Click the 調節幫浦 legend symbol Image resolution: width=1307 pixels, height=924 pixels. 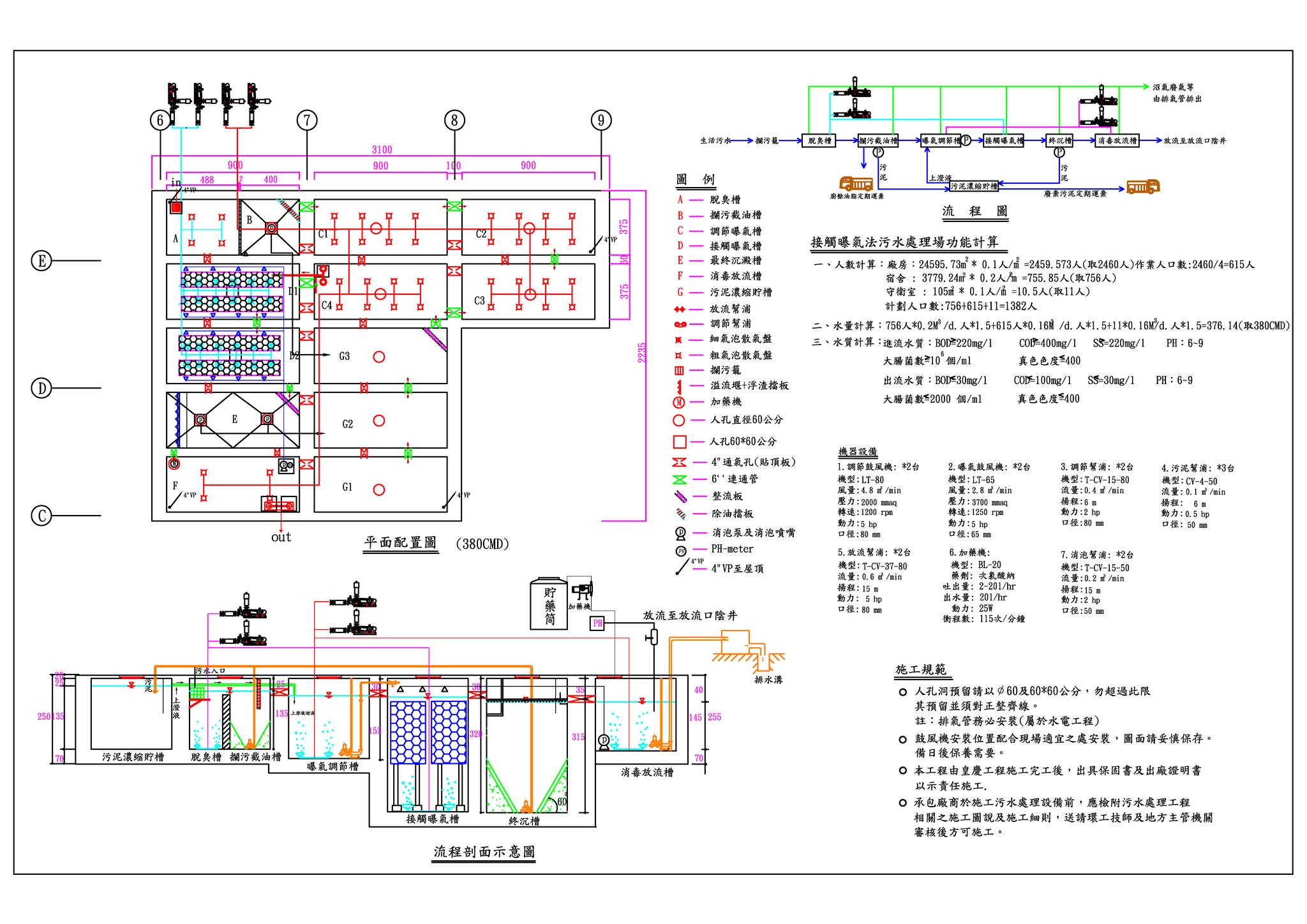(x=680, y=324)
